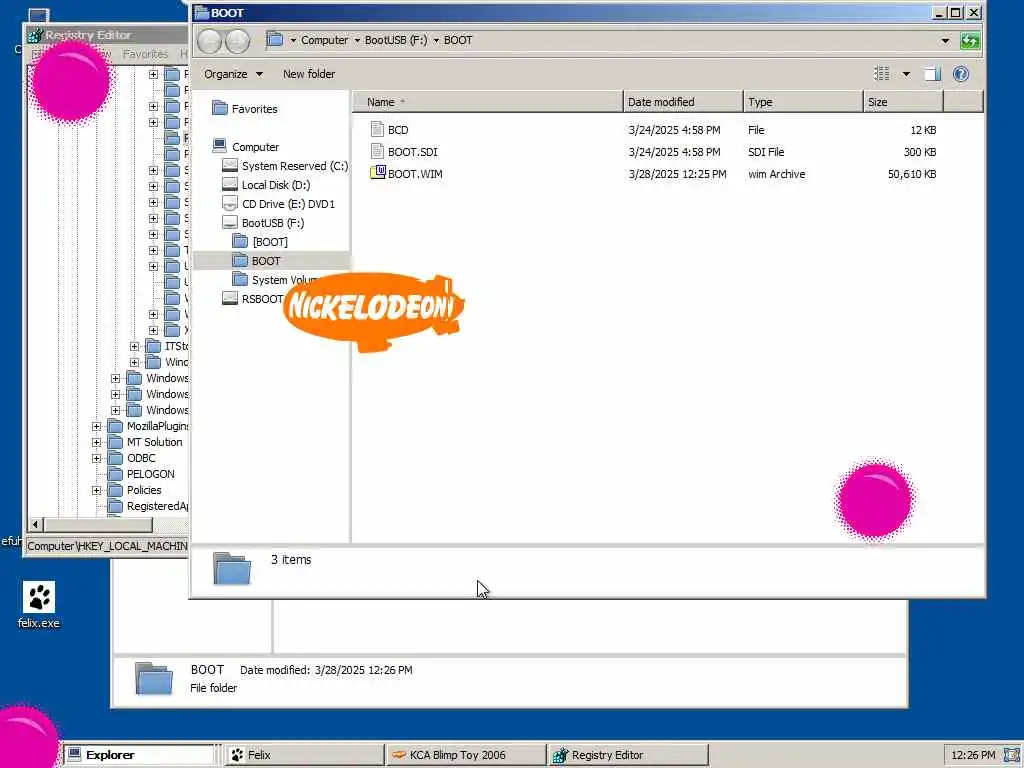The image size is (1024, 768).
Task: Click the Change your view icon
Action: pyautogui.click(x=882, y=74)
